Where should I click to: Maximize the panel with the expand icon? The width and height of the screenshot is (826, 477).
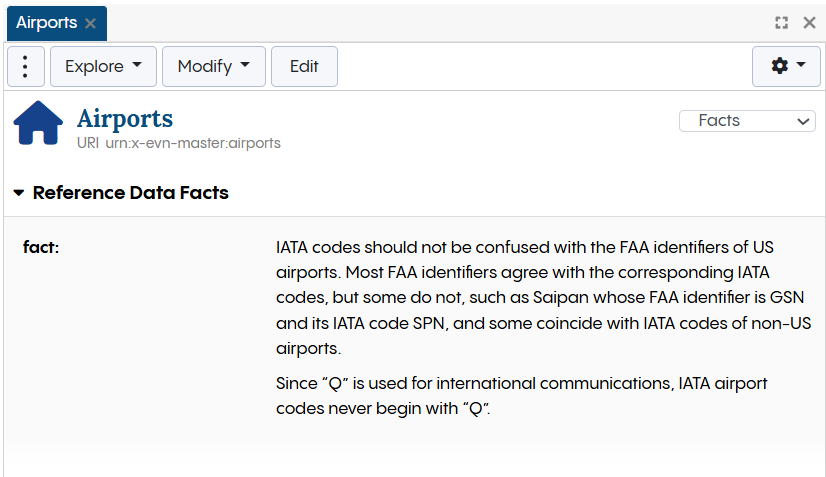[781, 23]
